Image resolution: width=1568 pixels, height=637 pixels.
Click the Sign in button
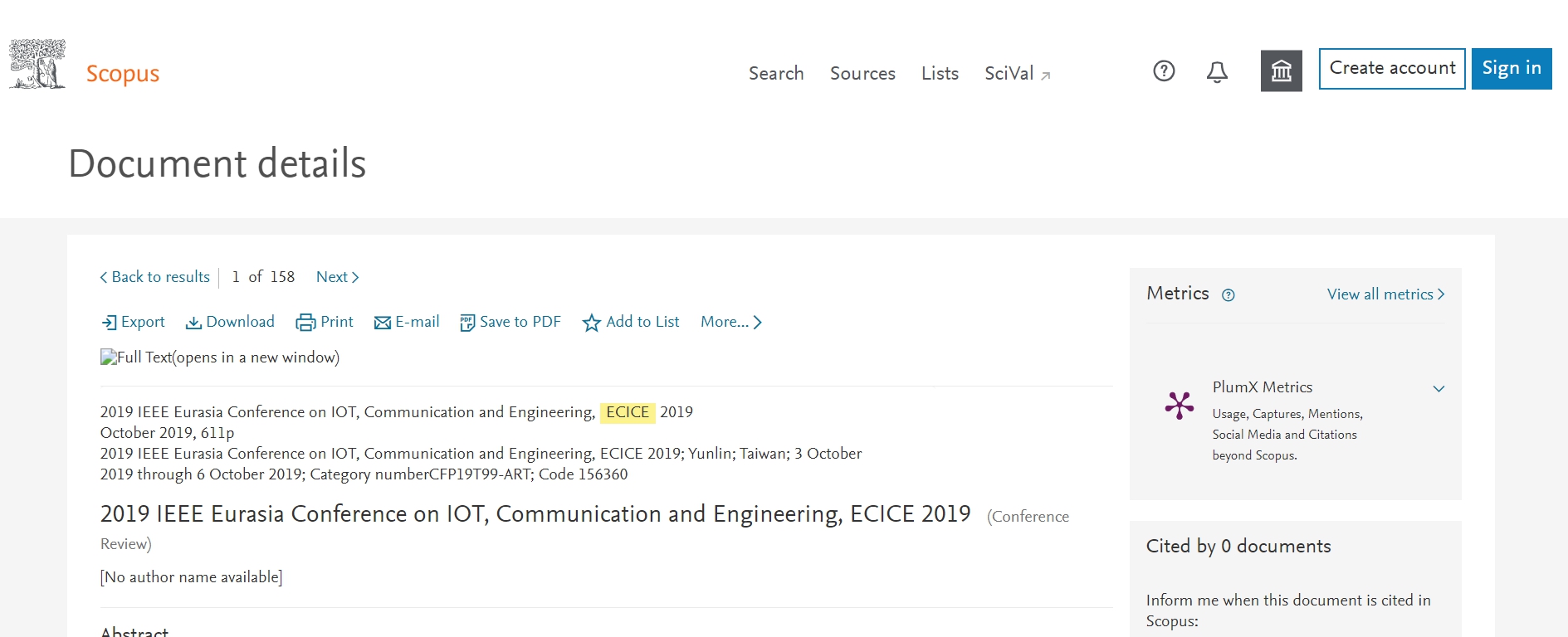1512,69
